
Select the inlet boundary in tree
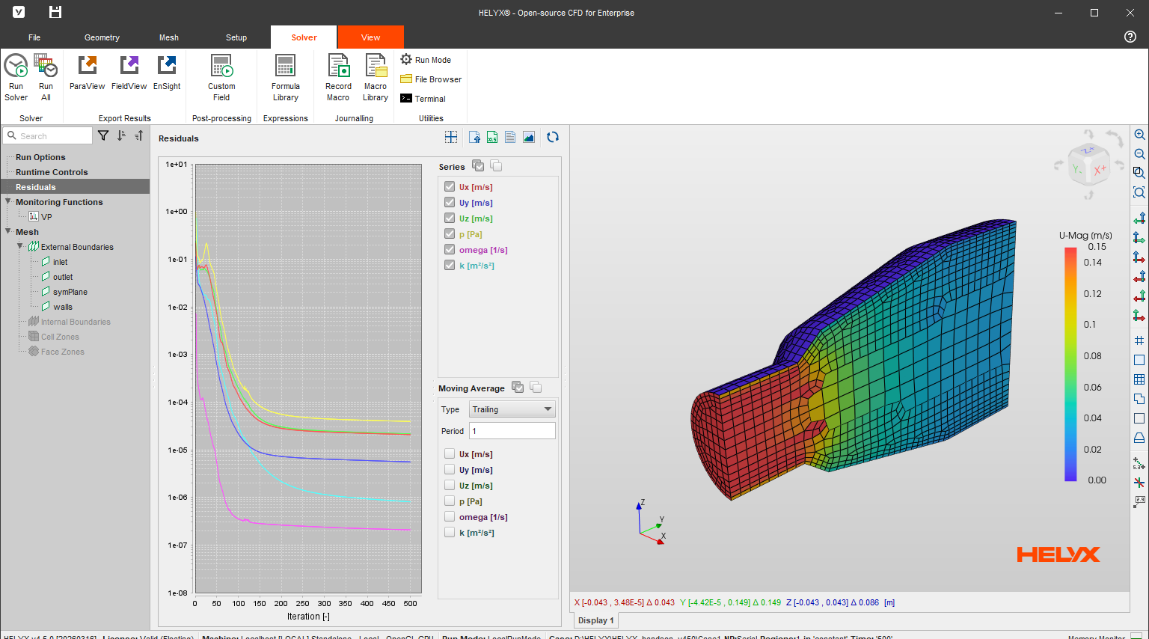pyautogui.click(x=60, y=262)
